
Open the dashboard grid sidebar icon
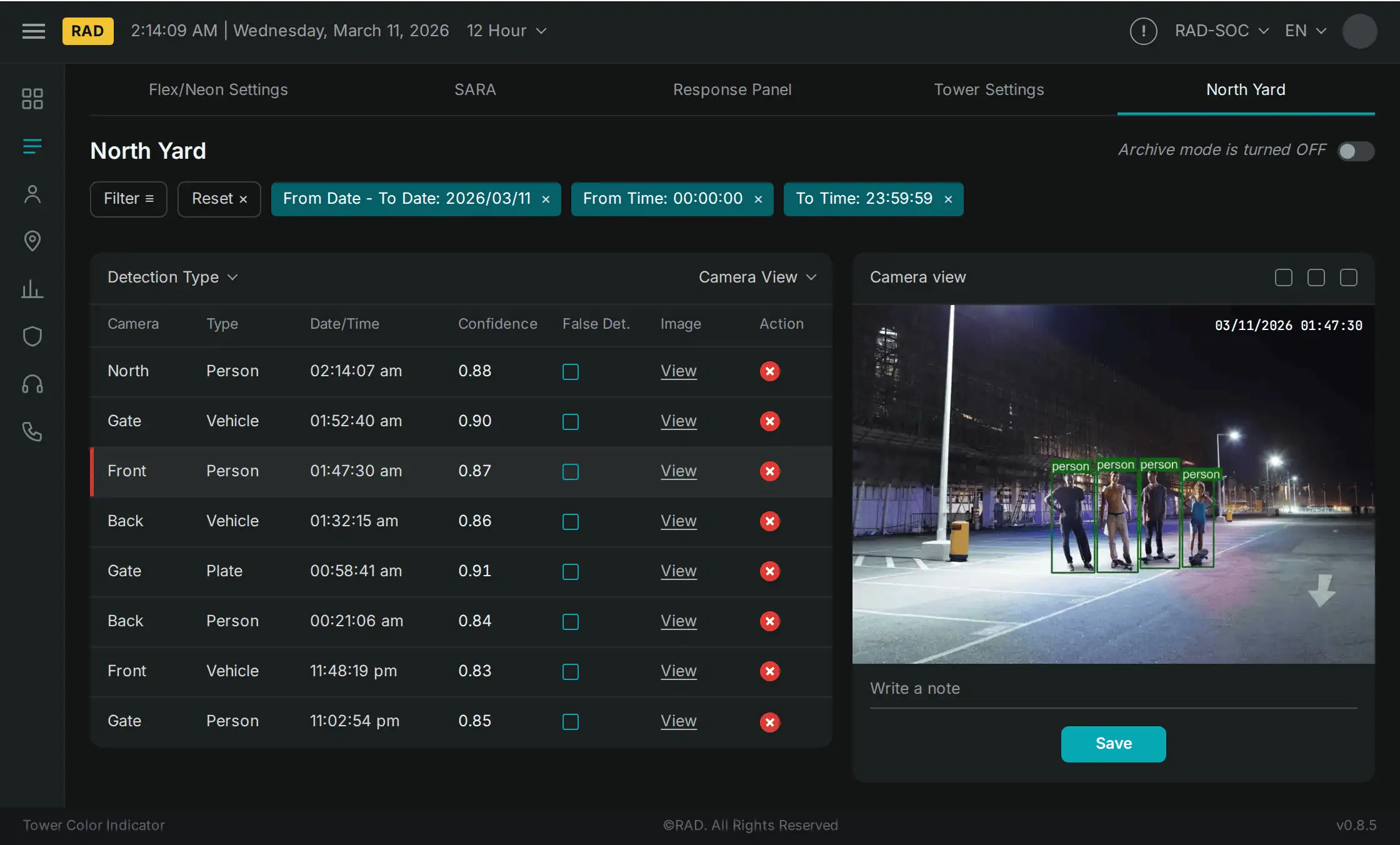32,99
